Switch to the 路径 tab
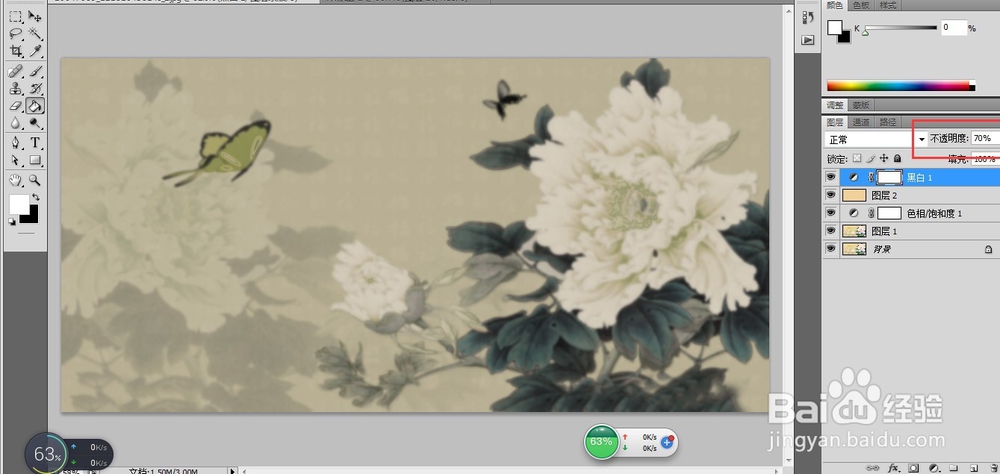Viewport: 1000px width, 474px height. [x=887, y=122]
